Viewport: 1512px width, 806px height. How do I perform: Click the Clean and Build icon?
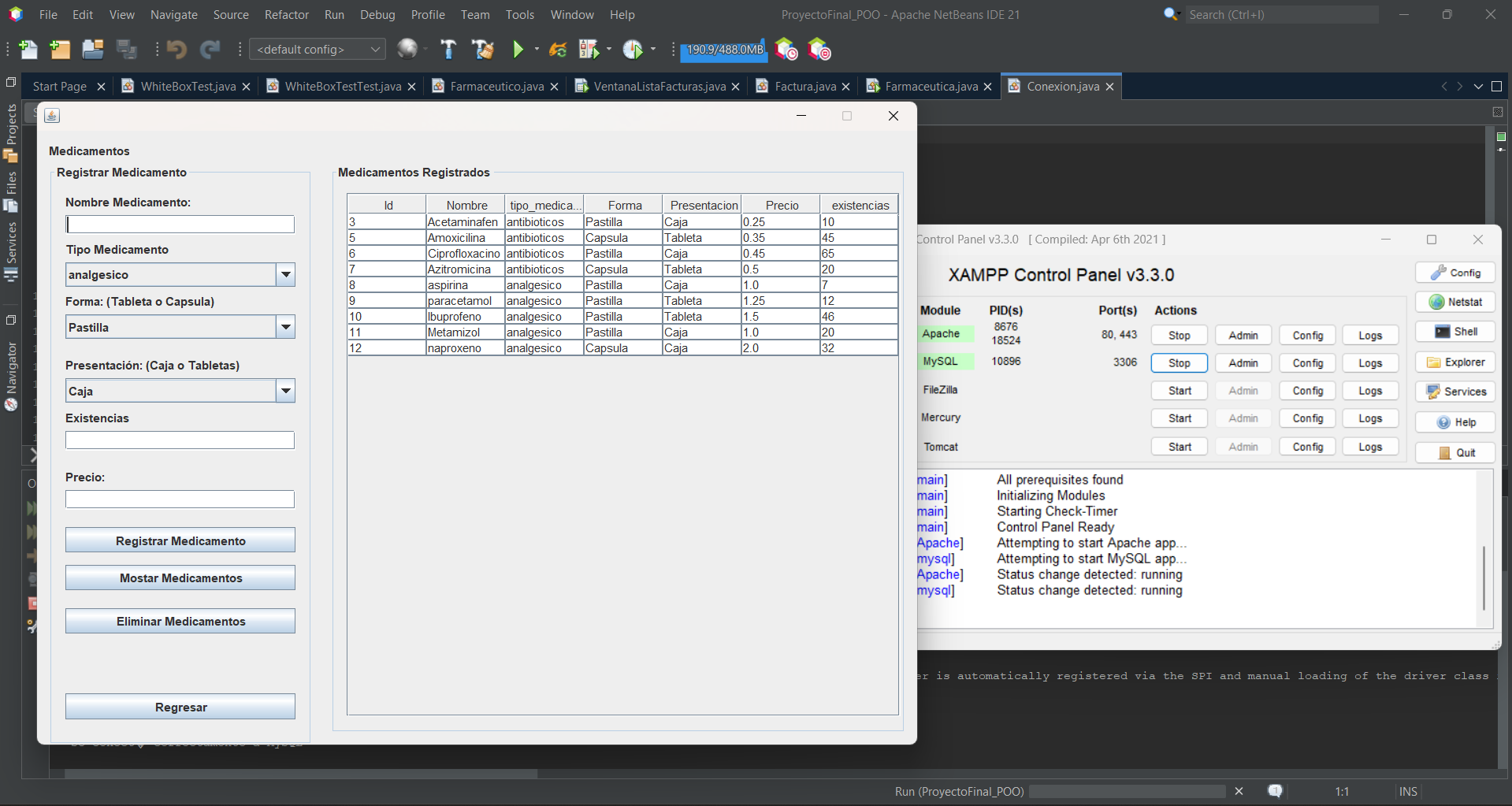pos(482,50)
